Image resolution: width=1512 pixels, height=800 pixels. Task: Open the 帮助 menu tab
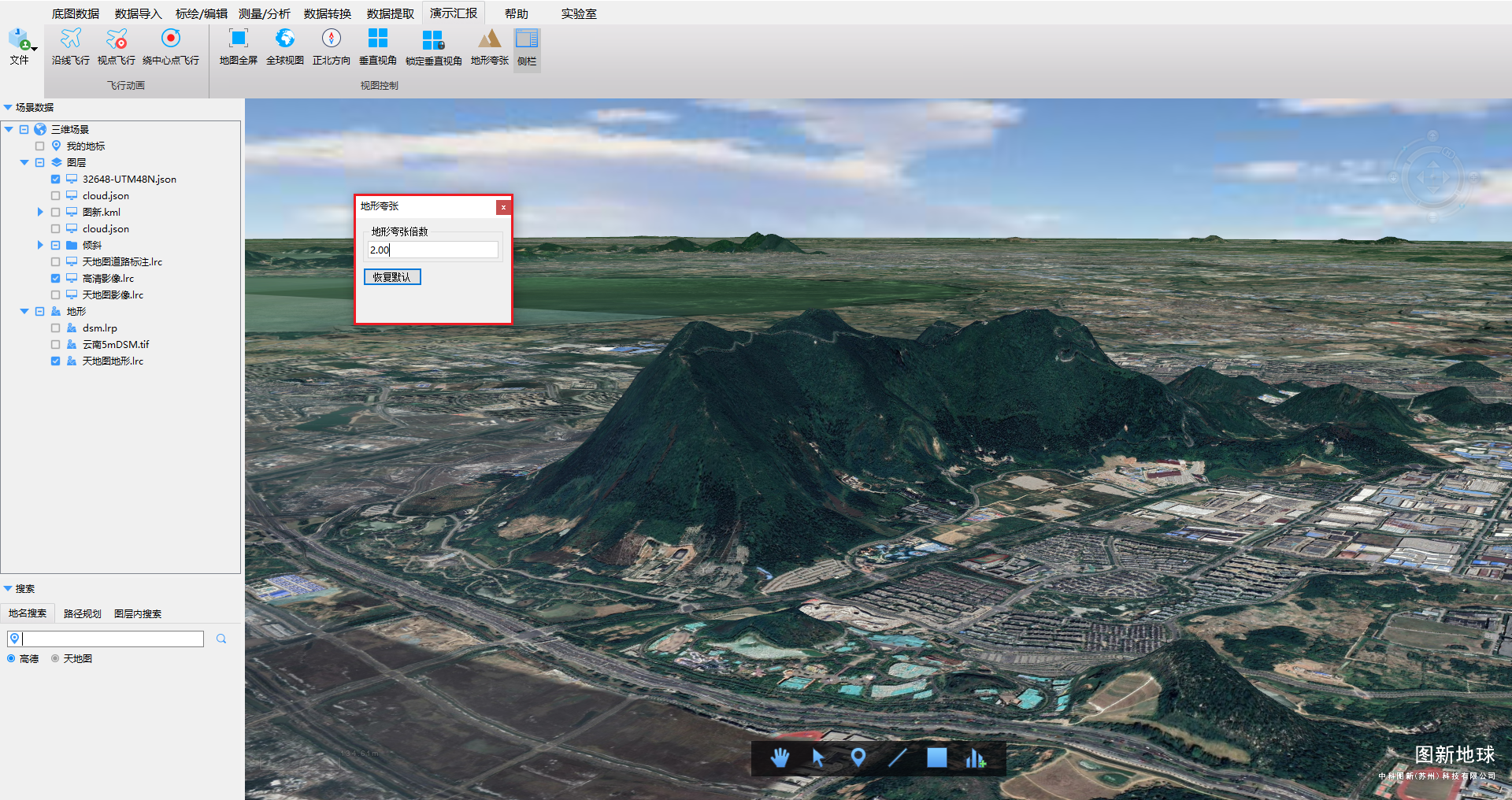517,13
